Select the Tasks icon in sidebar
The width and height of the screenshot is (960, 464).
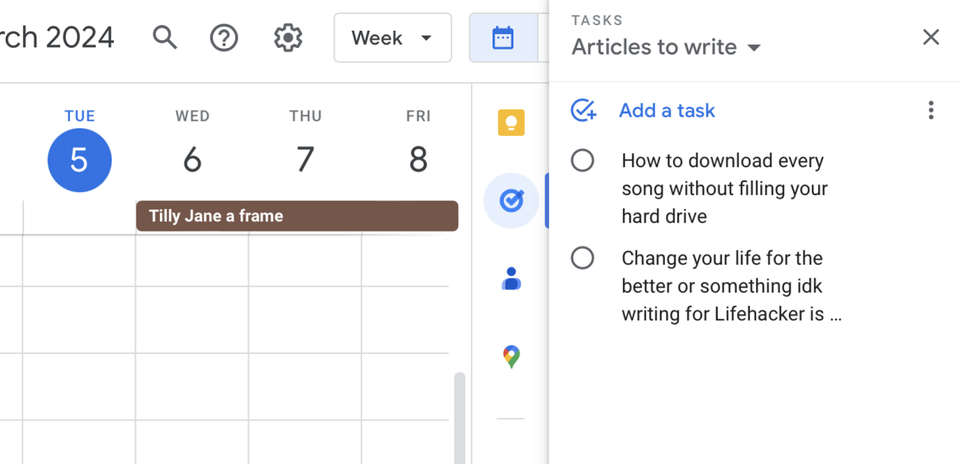(x=511, y=201)
